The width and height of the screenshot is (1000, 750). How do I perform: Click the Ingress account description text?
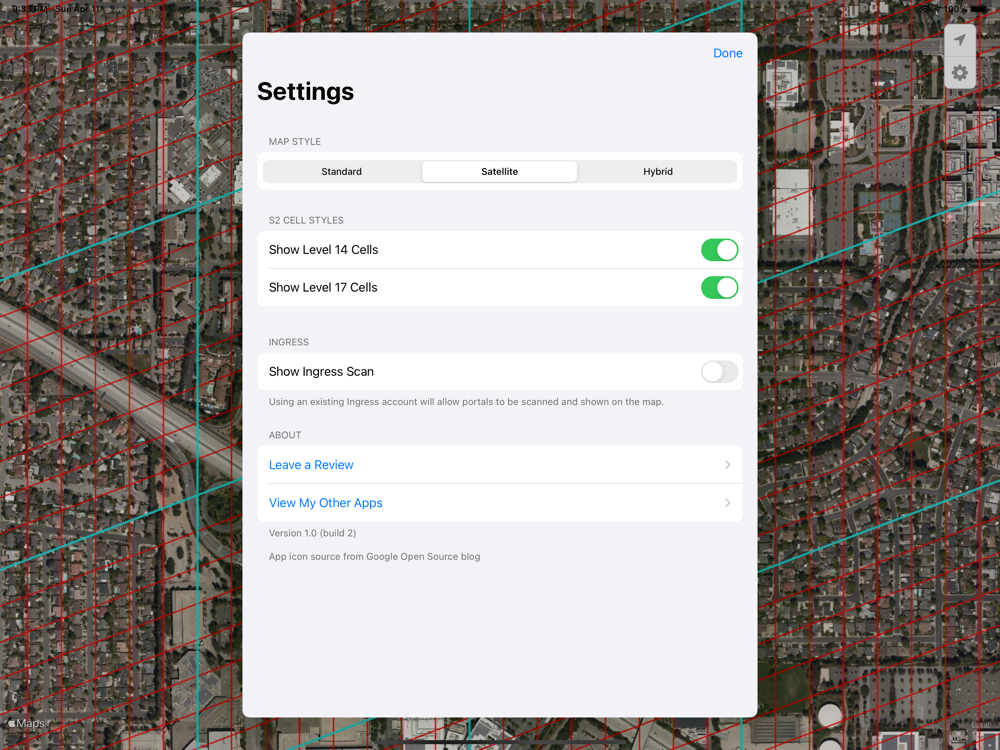[x=466, y=402]
